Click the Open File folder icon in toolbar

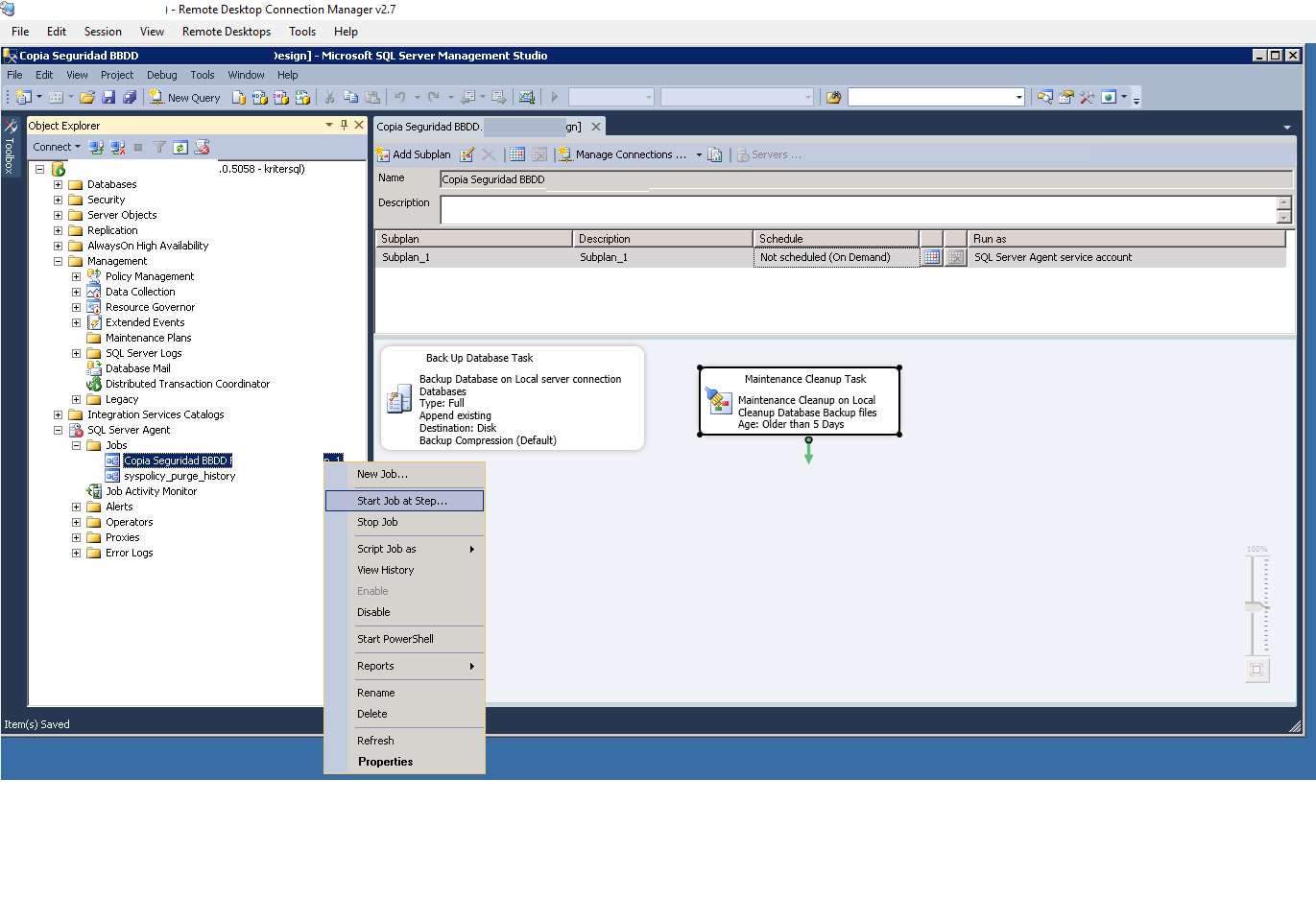(87, 97)
